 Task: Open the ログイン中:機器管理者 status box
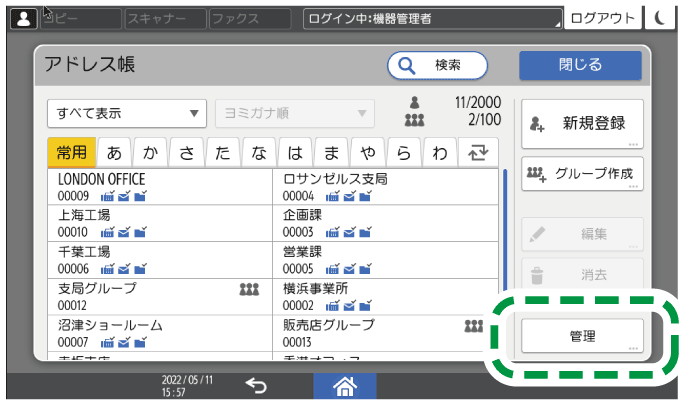tap(432, 18)
